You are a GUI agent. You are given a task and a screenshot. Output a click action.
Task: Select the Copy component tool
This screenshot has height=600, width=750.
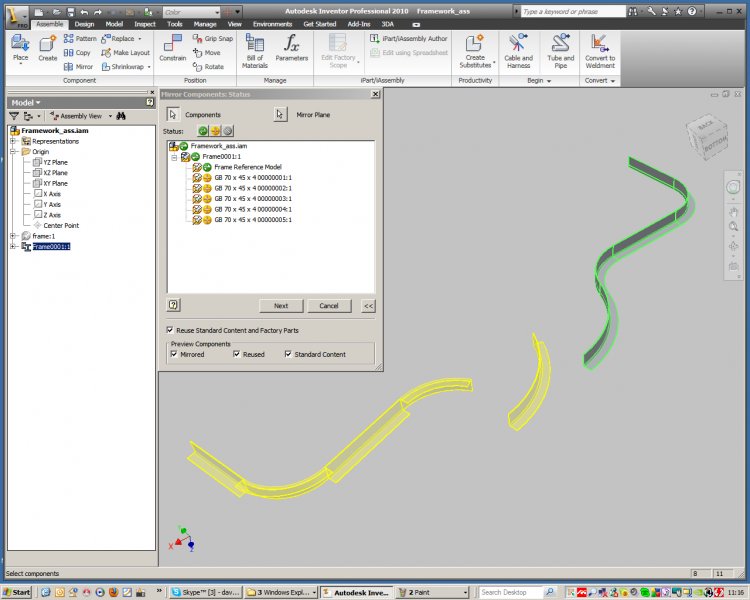[x=77, y=53]
